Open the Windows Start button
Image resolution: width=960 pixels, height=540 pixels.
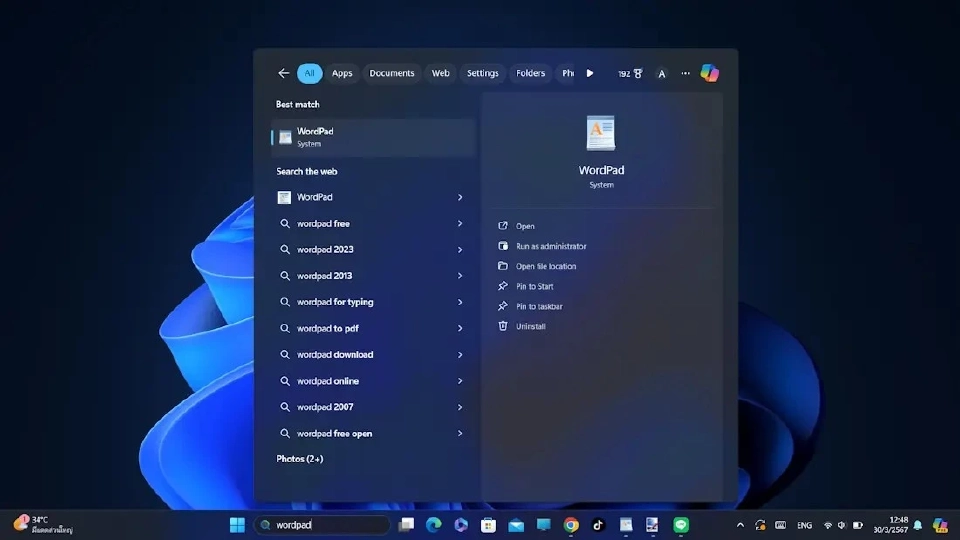click(238, 525)
